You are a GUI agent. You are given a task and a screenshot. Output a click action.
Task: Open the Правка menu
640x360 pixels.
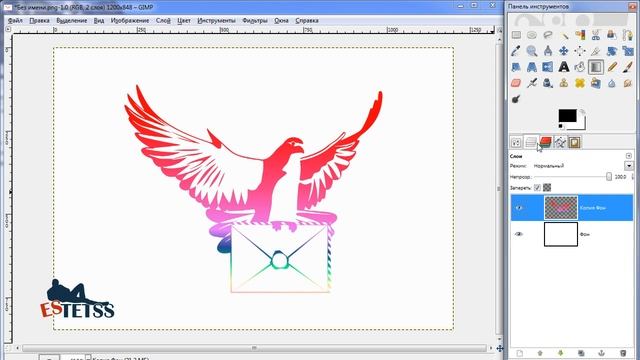(x=39, y=20)
